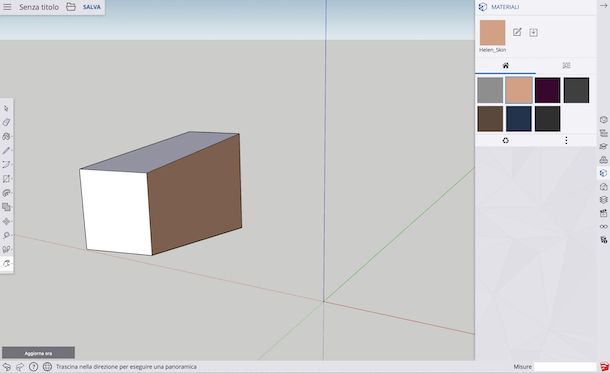Select the Push/Pull tool
Viewport: 610px width, 373px height.
[6, 193]
